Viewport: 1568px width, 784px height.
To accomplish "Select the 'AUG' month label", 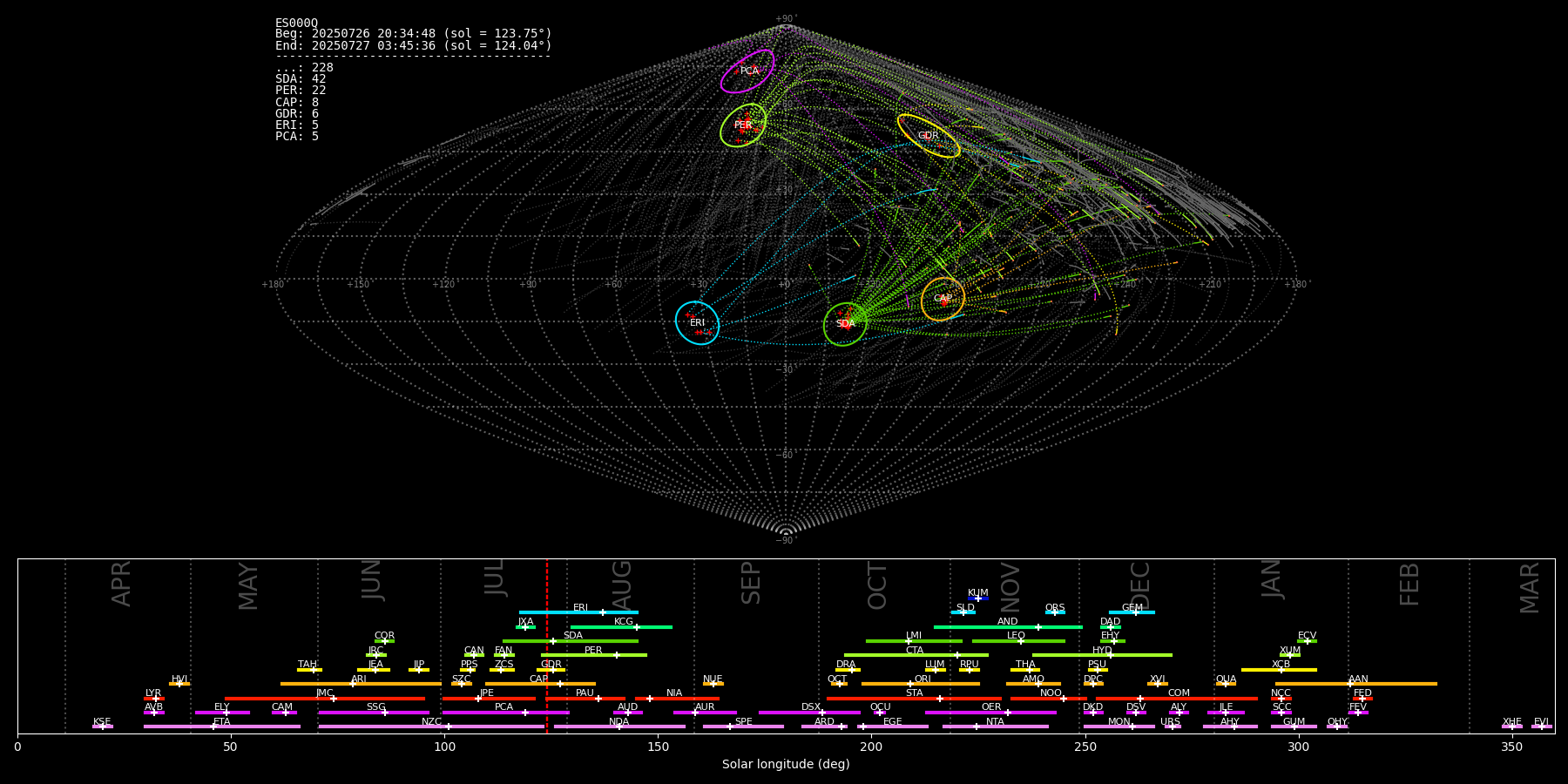I will click(622, 585).
